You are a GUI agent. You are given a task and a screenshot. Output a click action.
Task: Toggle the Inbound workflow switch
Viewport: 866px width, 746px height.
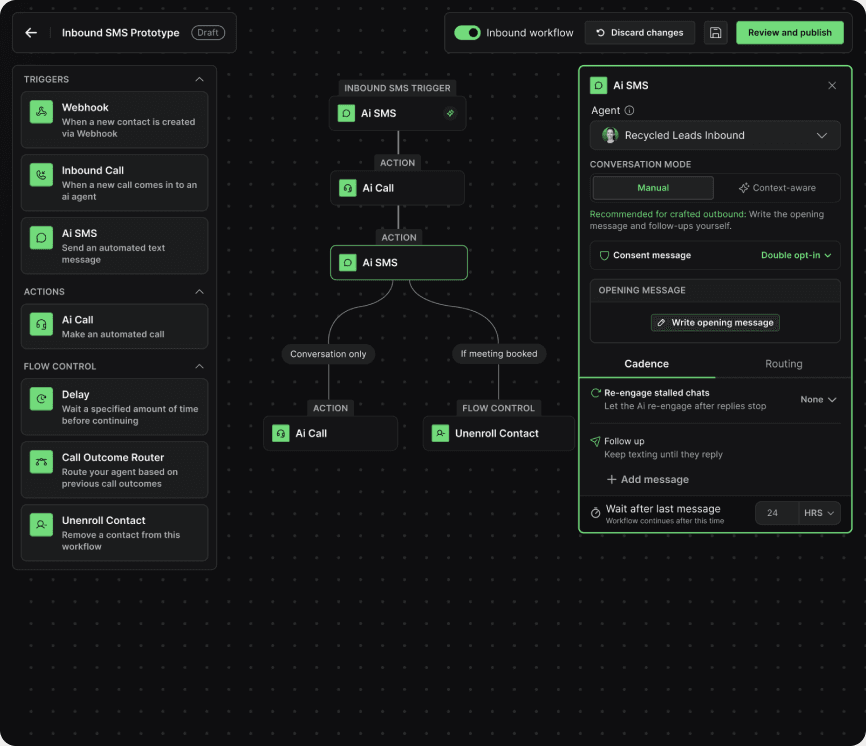pyautogui.click(x=467, y=33)
